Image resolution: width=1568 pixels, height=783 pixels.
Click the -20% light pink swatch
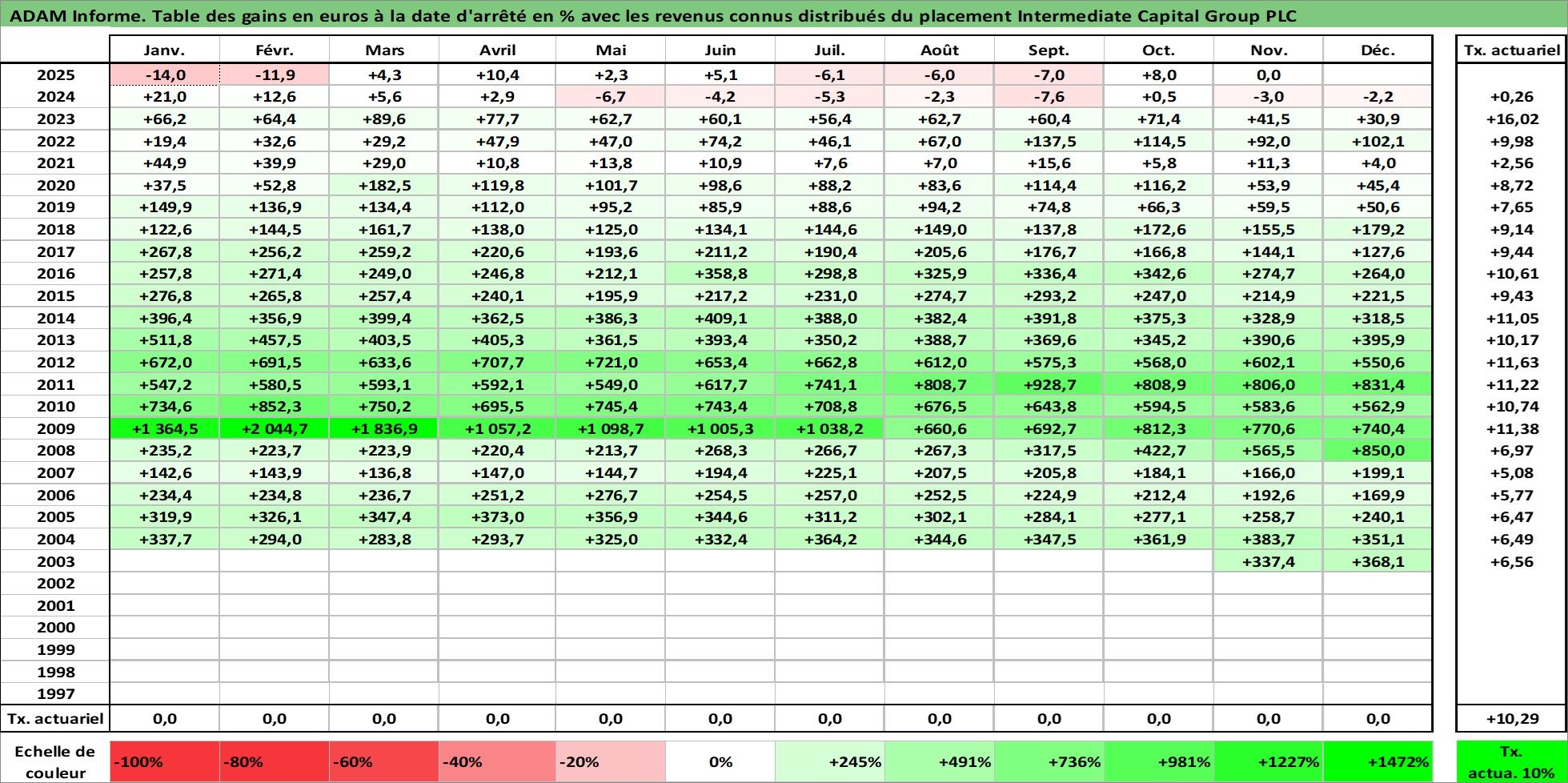[x=611, y=762]
